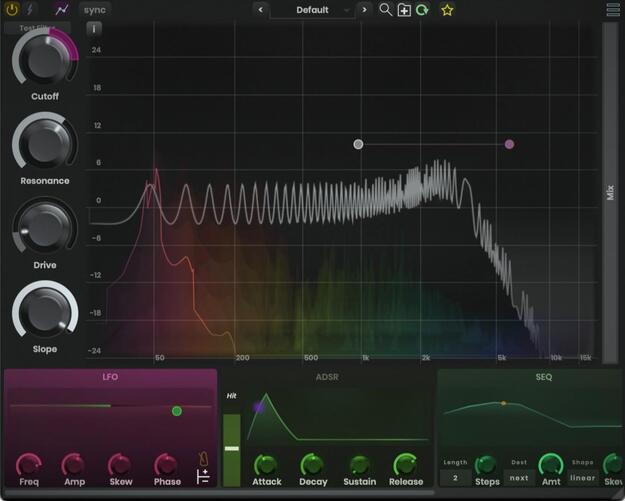625x501 pixels.
Task: Click the SEQ Steps knob
Action: click(486, 465)
